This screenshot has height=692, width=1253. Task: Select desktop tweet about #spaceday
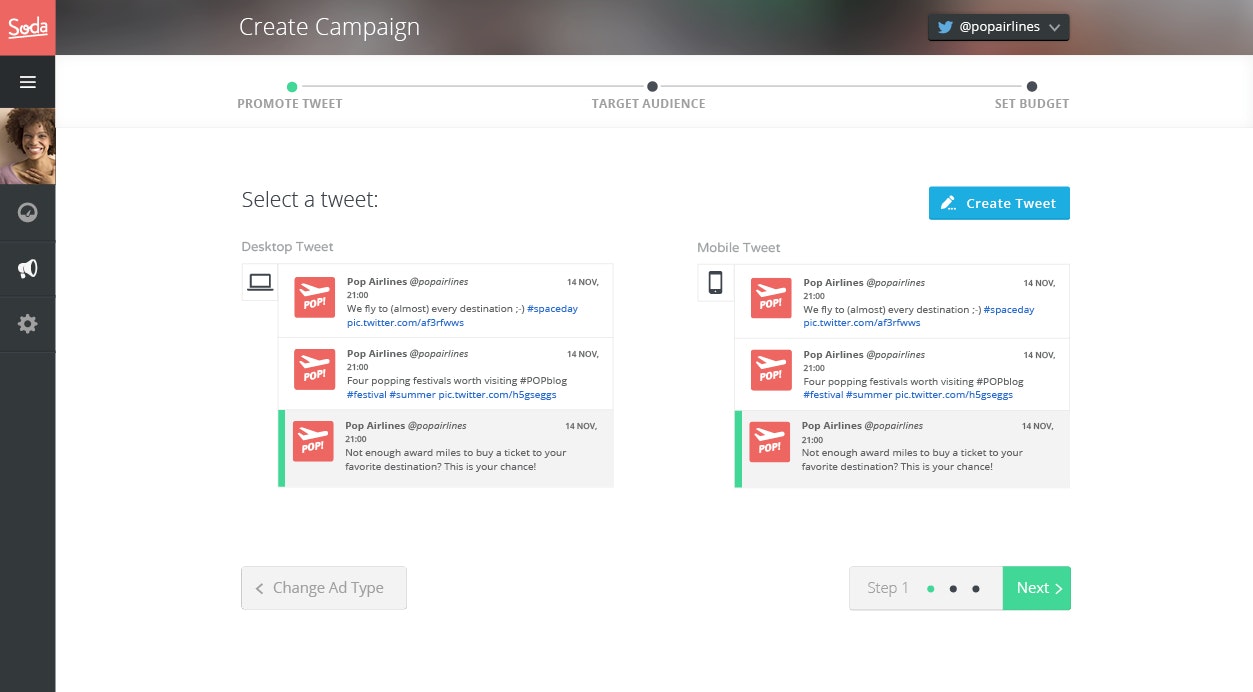[x=446, y=301]
